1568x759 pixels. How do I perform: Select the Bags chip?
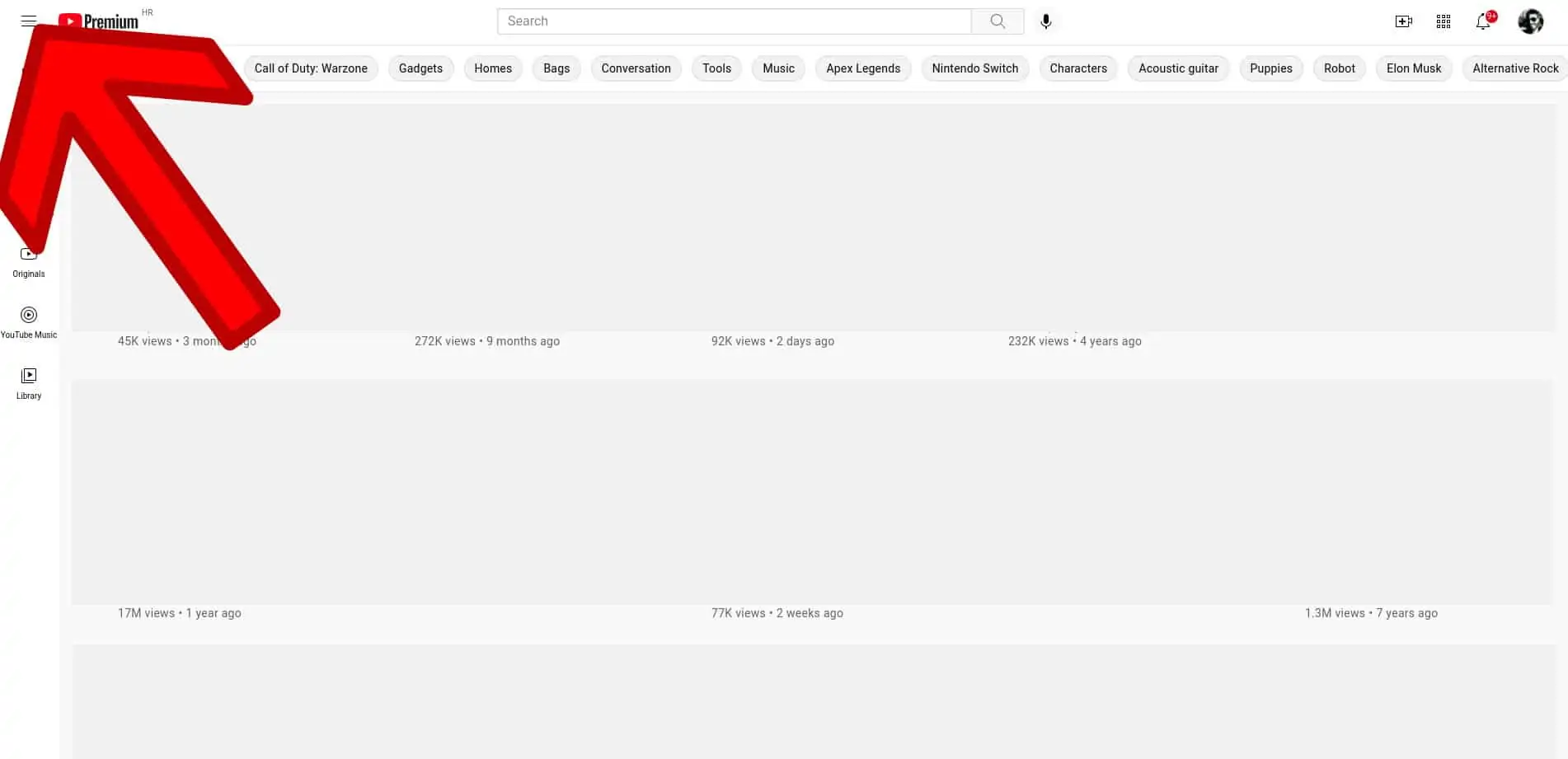tap(556, 68)
